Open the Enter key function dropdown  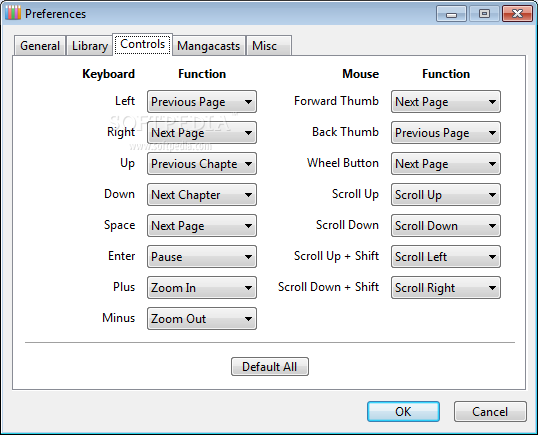pos(202,257)
